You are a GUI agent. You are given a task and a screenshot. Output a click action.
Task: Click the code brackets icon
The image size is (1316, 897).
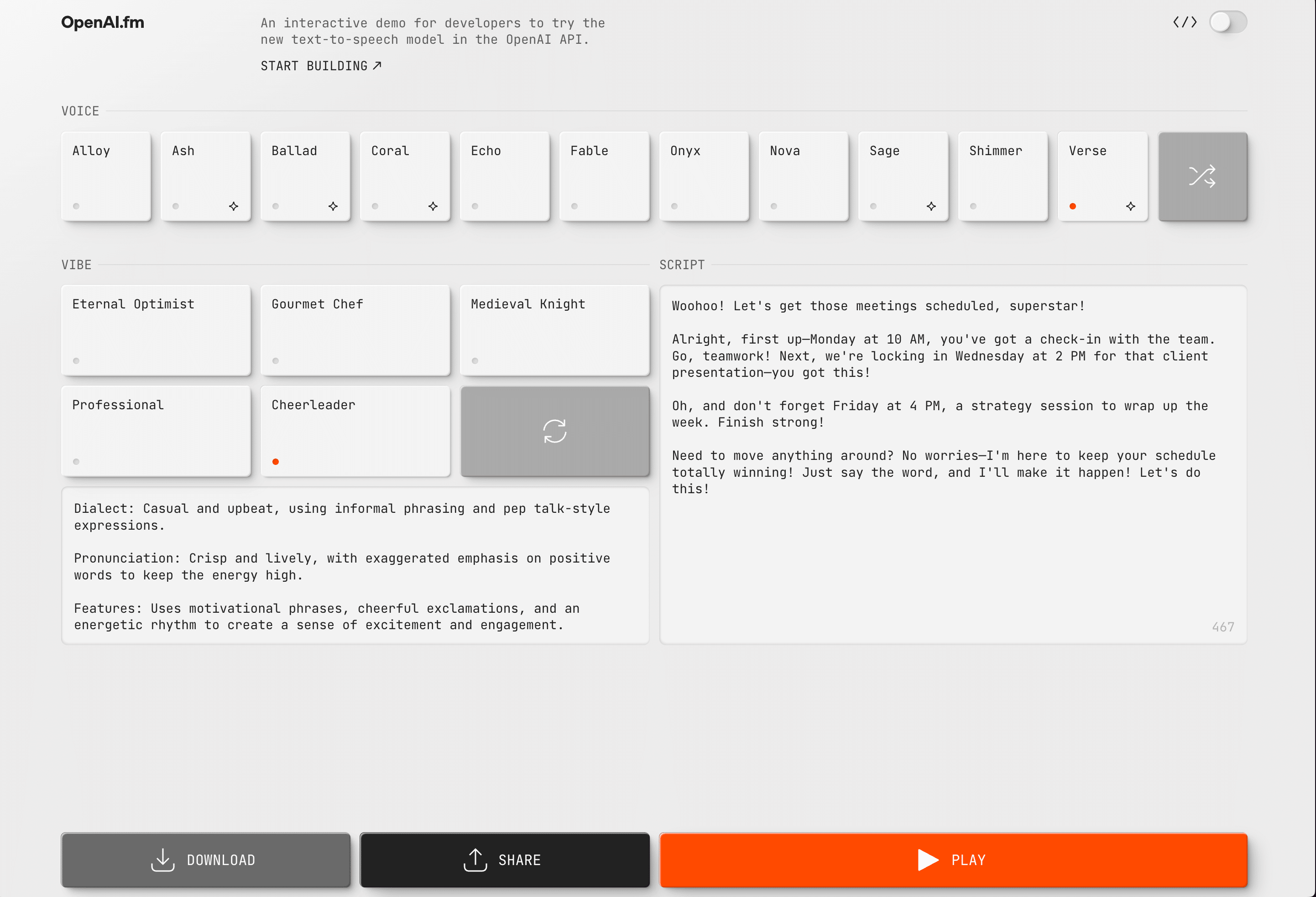(1185, 23)
